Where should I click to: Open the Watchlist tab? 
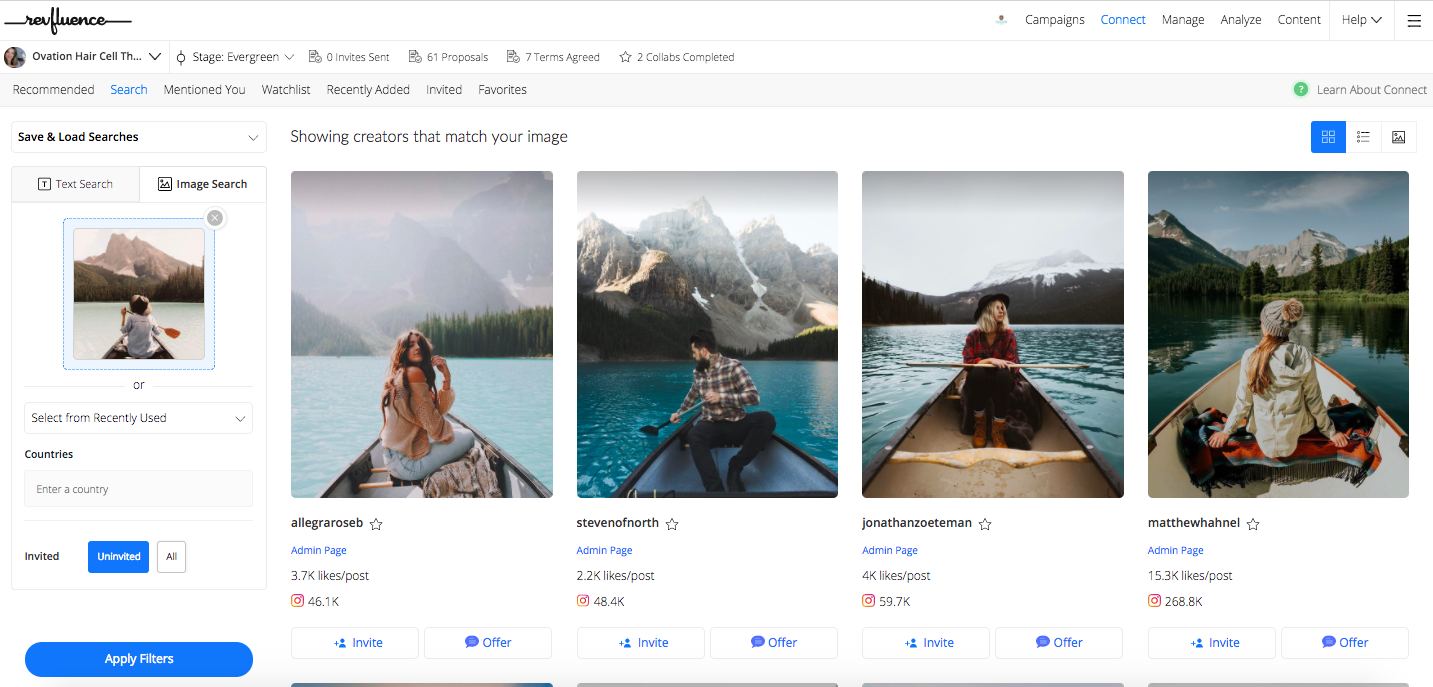click(x=285, y=89)
